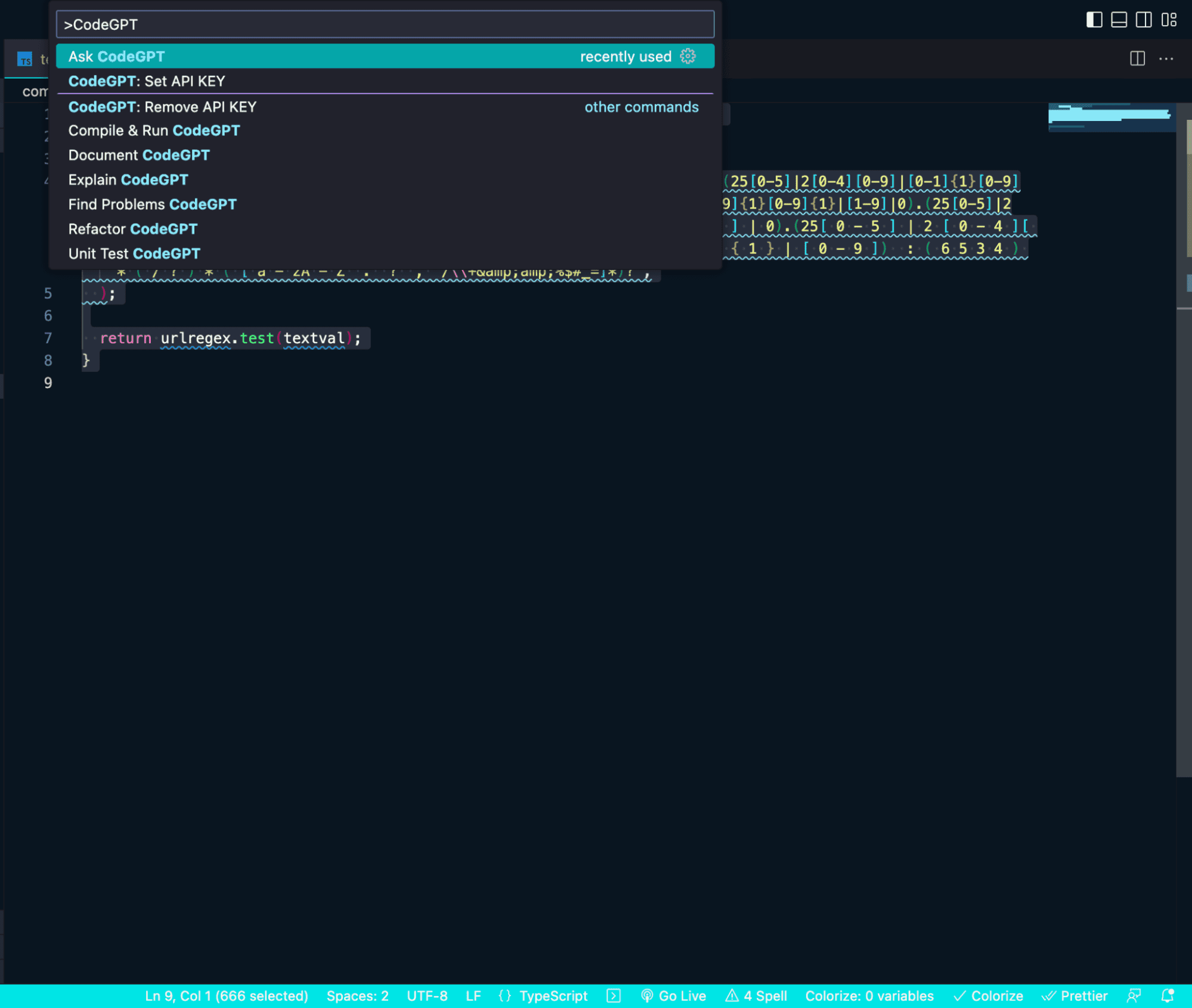
Task: Click line number 9 in gutter
Action: (48, 383)
